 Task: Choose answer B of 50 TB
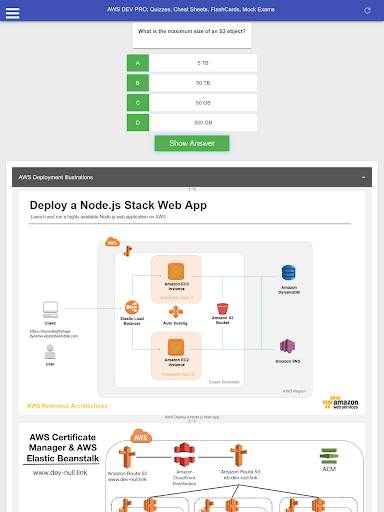[192, 83]
